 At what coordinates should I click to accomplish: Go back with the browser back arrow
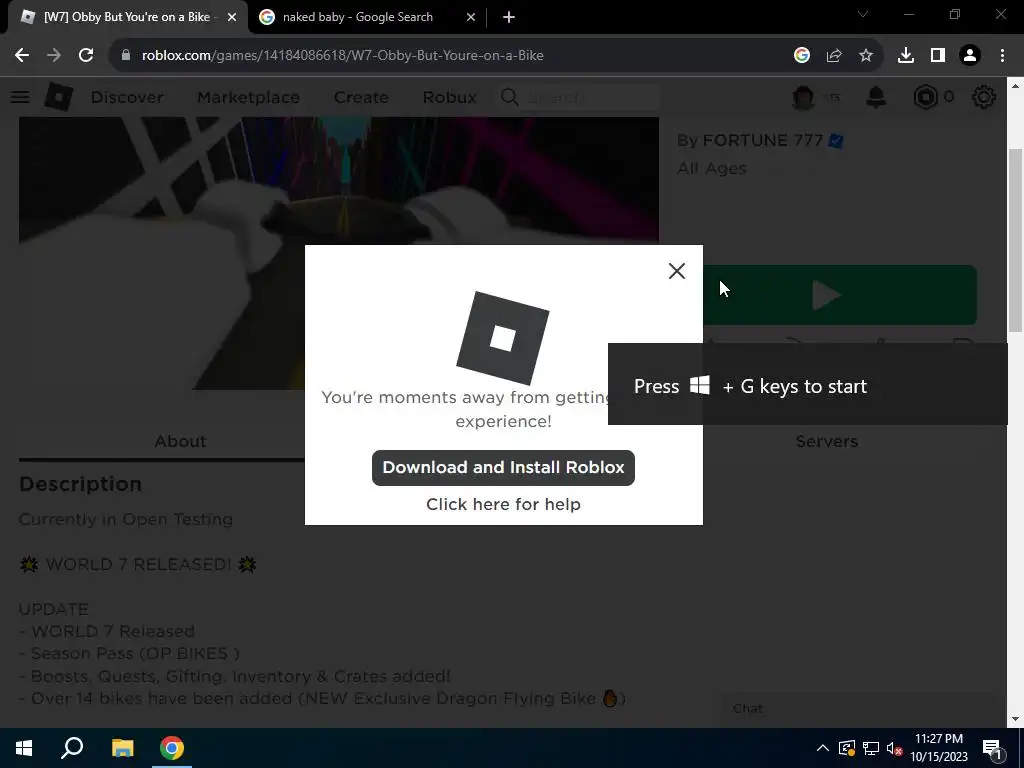pos(22,56)
